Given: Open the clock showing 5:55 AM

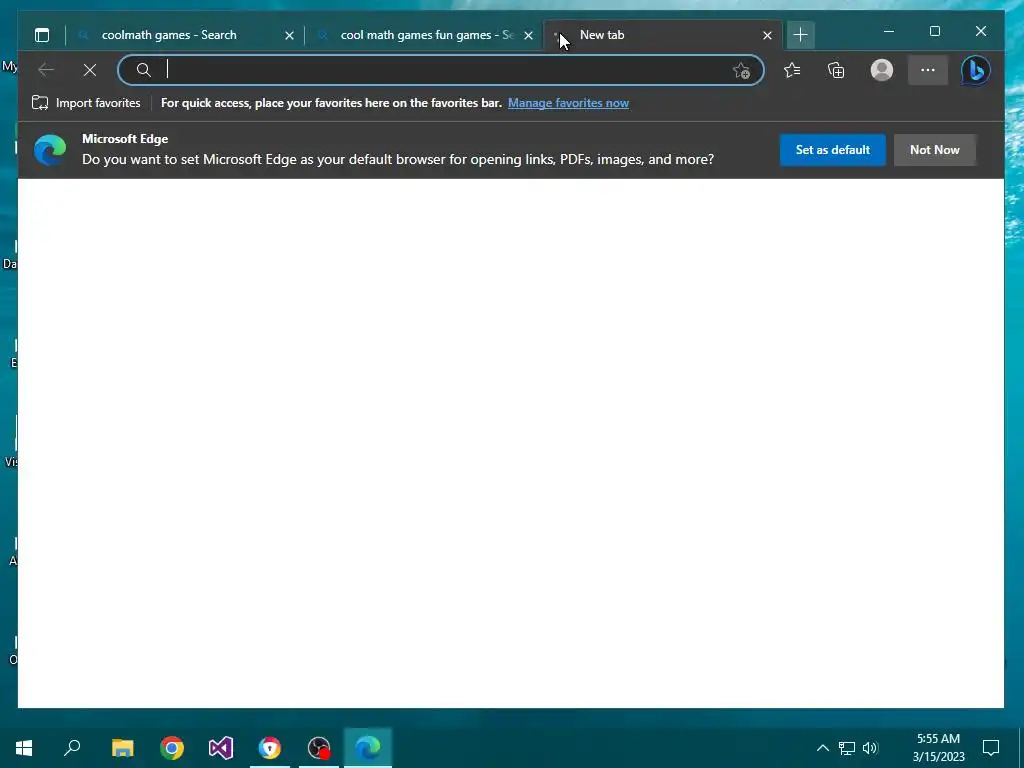Looking at the screenshot, I should coord(938,748).
